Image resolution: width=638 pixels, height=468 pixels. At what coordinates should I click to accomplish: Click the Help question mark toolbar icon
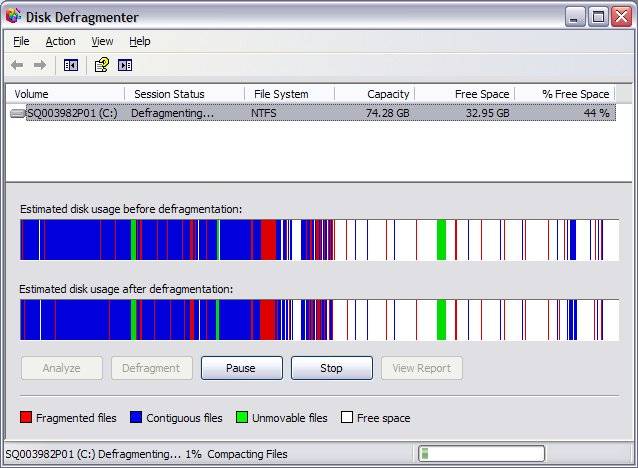pos(101,65)
